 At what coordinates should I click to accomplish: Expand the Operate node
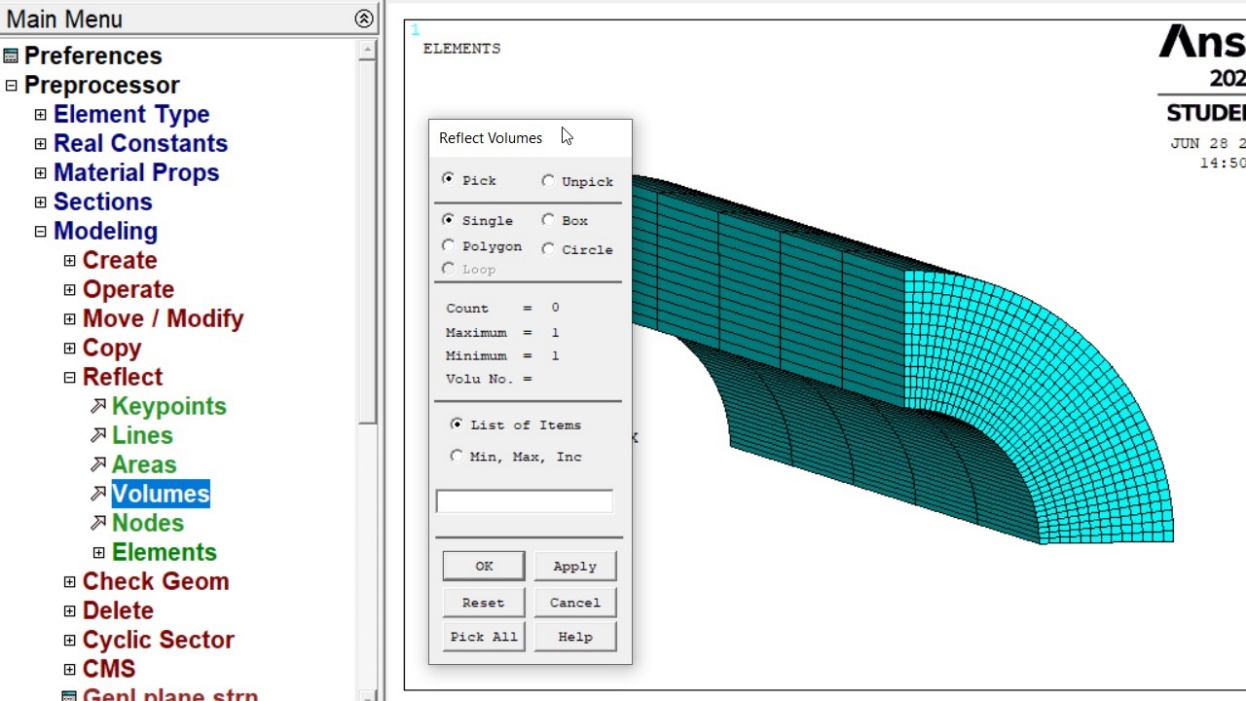69,290
